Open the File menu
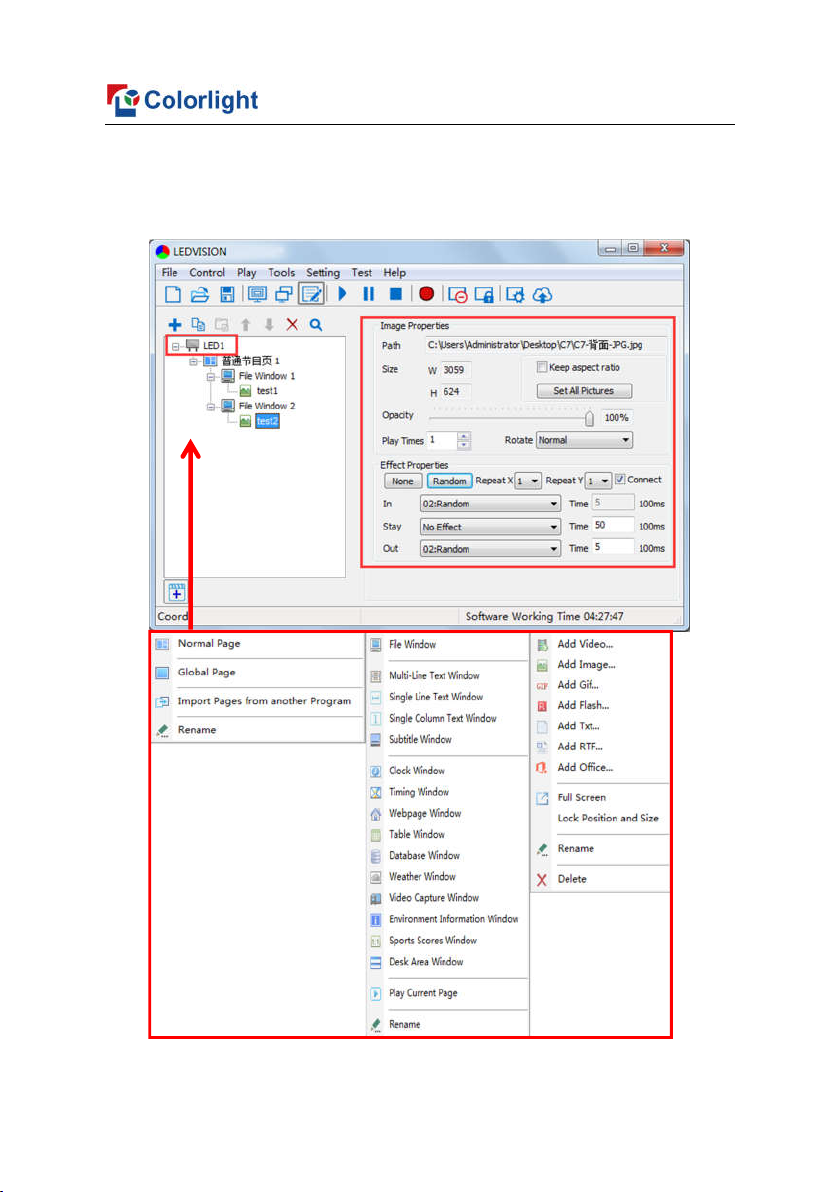Viewport: 840px width, 1192px height. [170, 272]
